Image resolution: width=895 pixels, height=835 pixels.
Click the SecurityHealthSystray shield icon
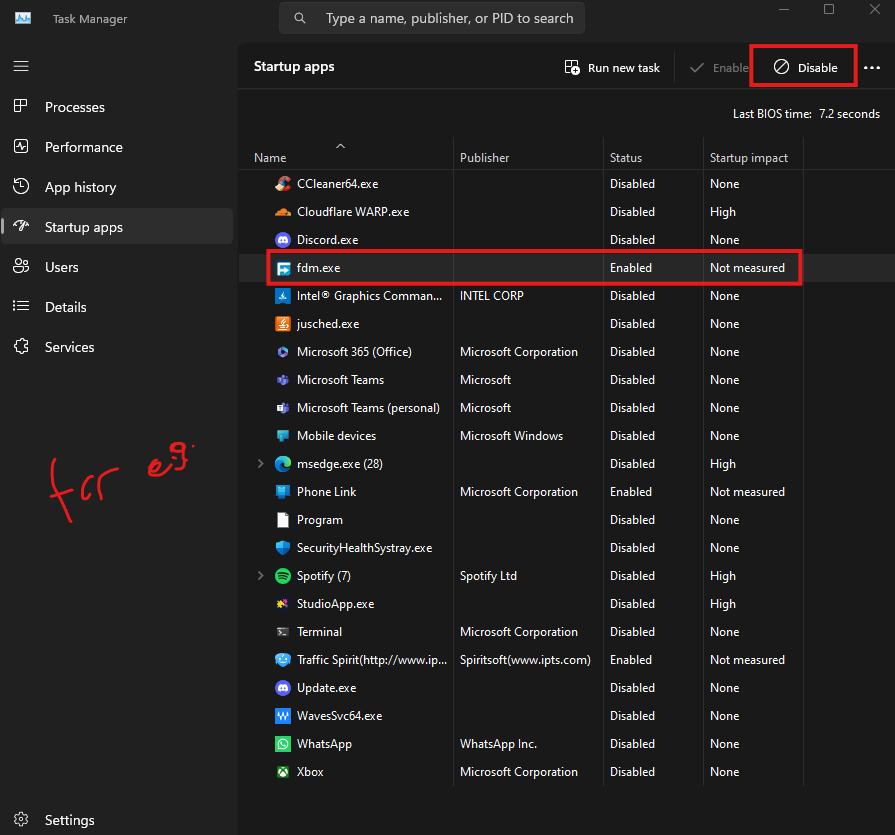(283, 548)
